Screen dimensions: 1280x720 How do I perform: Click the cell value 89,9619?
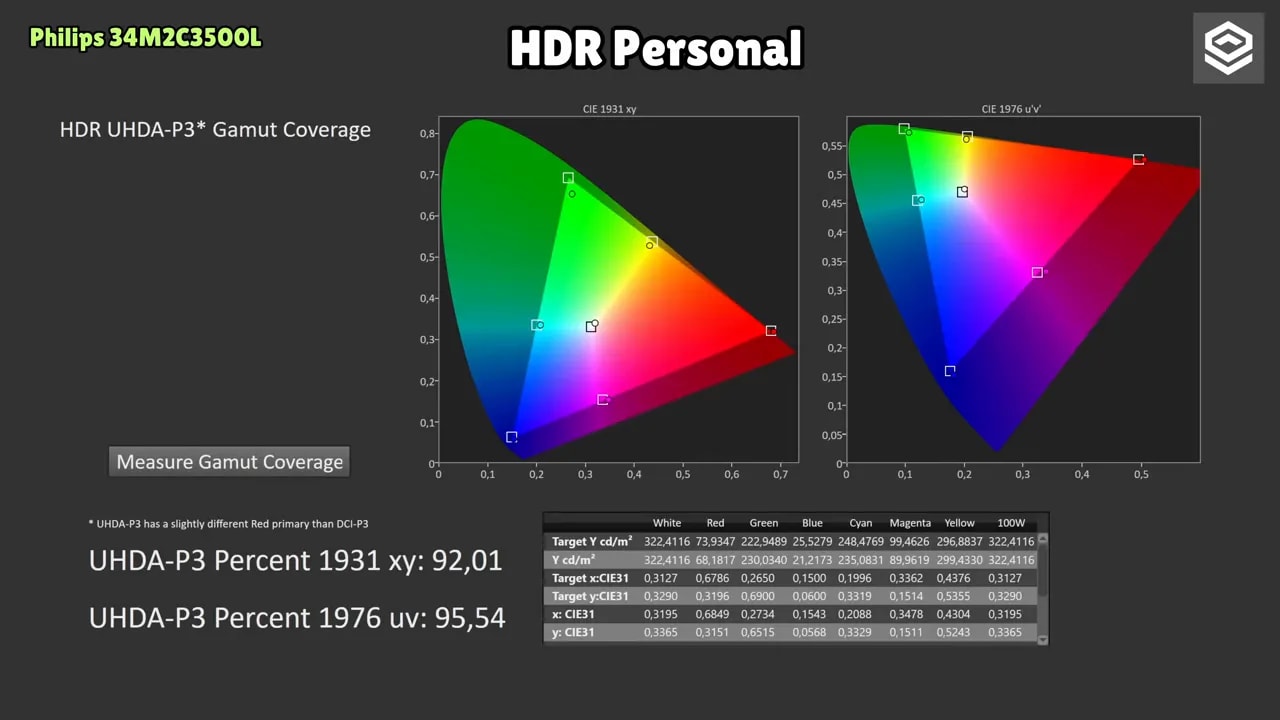click(910, 560)
